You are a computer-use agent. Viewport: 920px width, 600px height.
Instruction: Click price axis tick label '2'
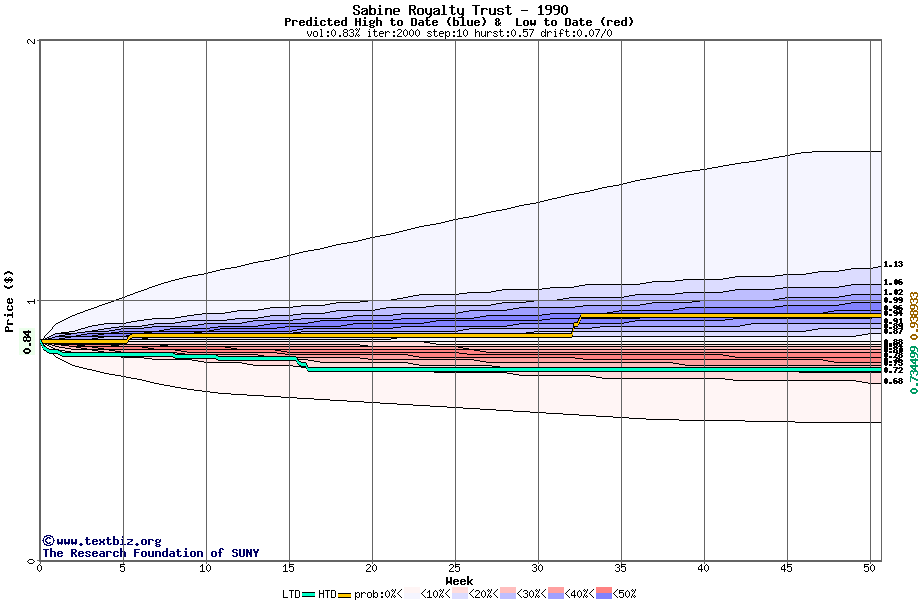(x=31, y=41)
